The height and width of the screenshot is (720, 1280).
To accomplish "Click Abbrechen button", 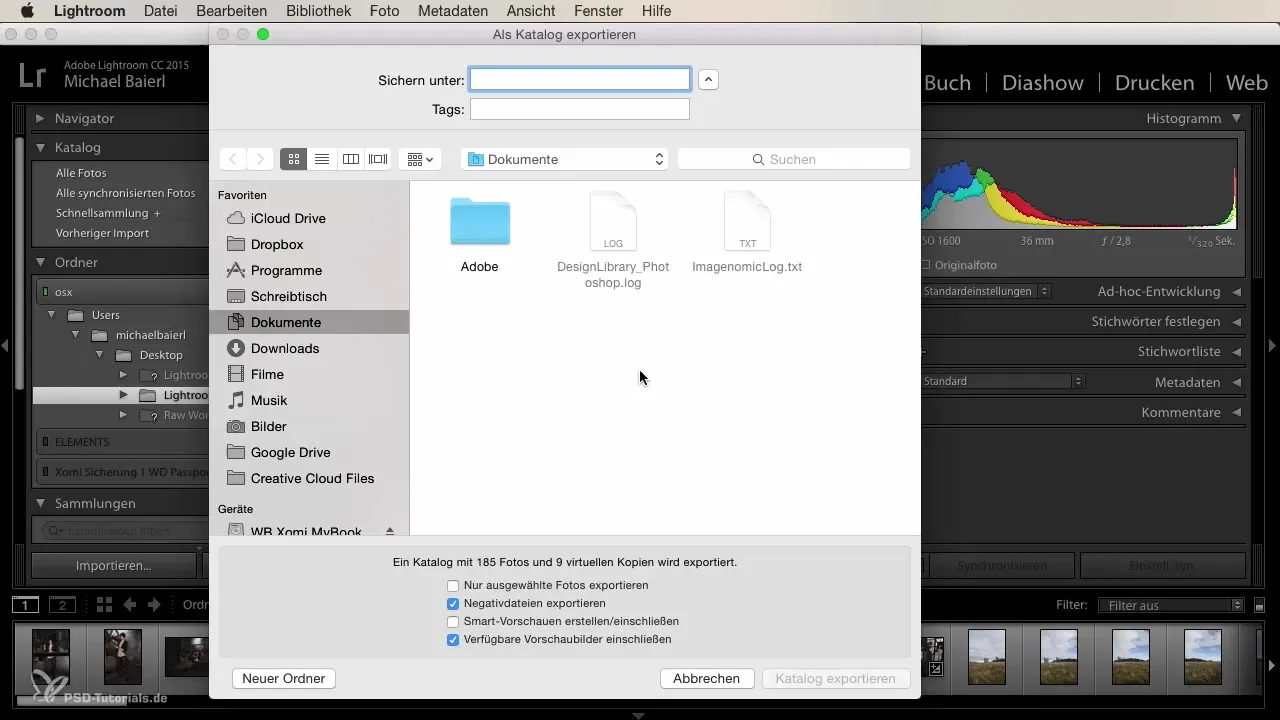I will click(706, 678).
